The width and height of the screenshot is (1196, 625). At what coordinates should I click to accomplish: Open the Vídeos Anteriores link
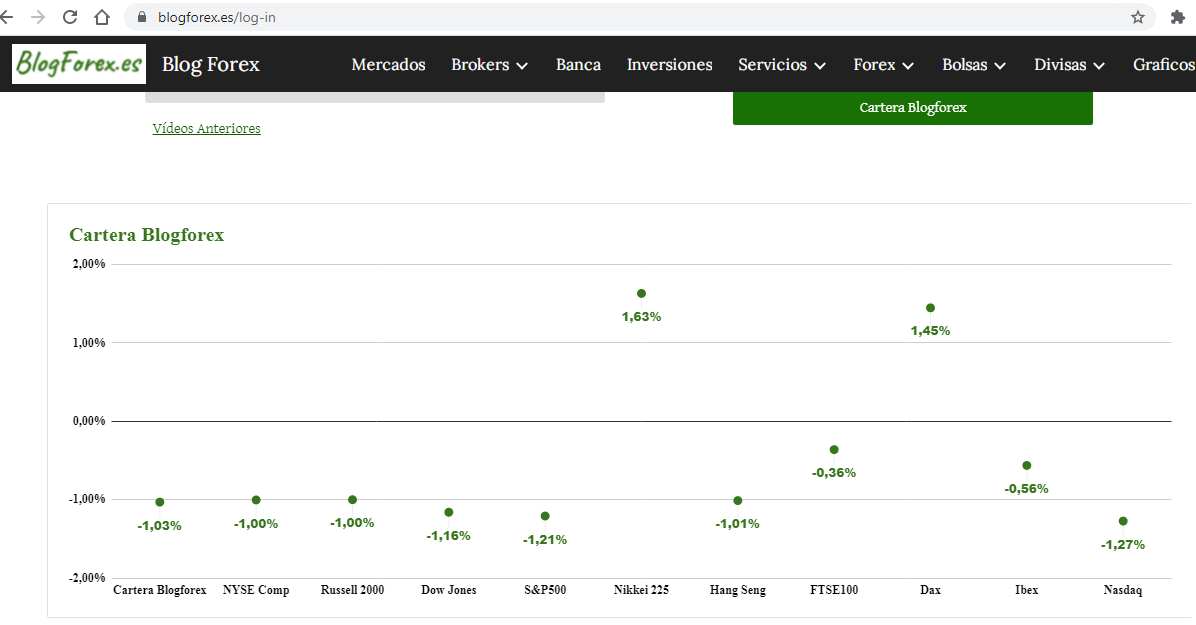(206, 128)
